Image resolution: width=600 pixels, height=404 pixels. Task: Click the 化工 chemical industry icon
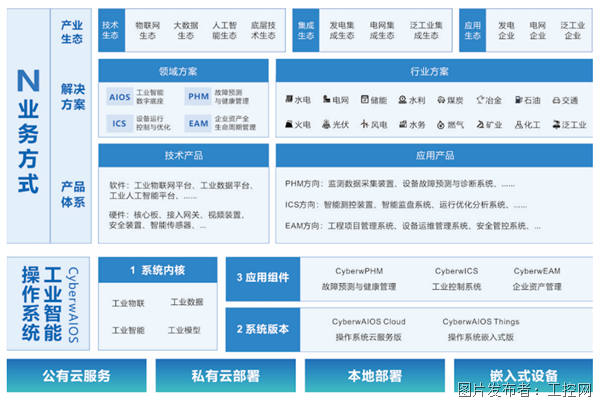[518, 124]
